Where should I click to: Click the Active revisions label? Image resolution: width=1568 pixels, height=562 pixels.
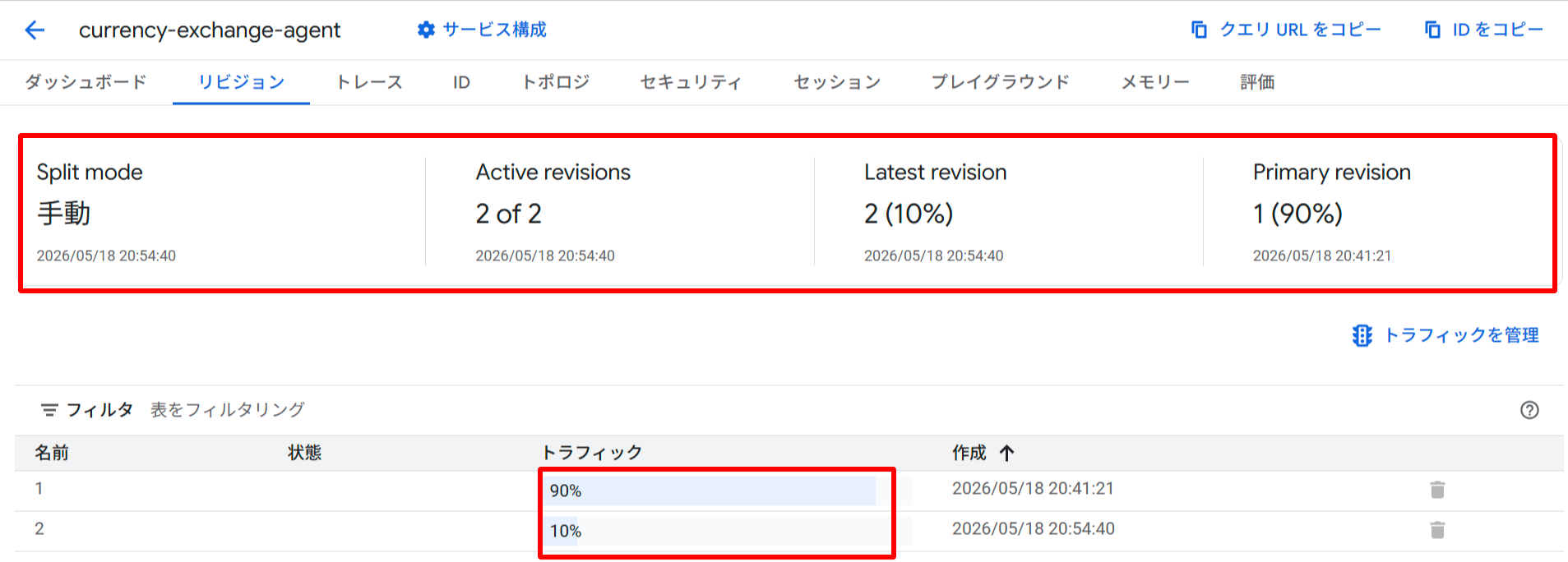tap(553, 173)
